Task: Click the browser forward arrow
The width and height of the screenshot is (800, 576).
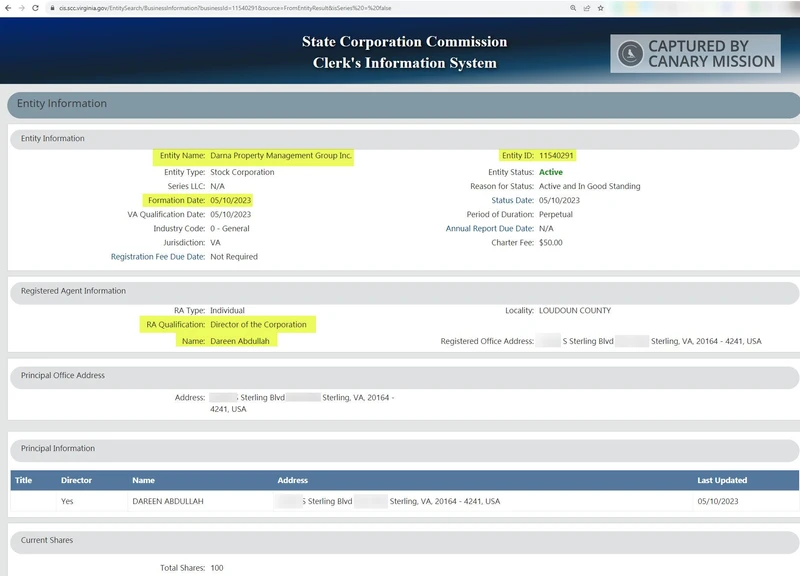Action: 21,7
